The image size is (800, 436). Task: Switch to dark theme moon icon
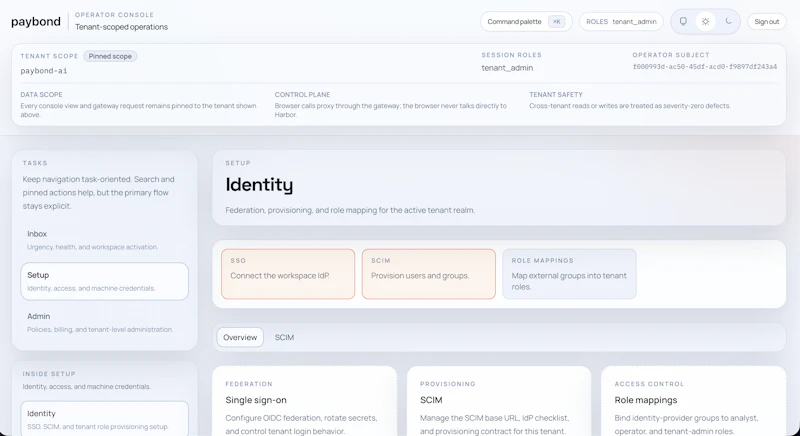(x=728, y=21)
